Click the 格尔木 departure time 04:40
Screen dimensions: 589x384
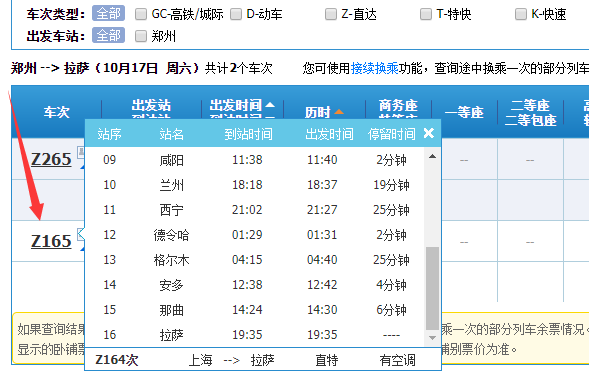(322, 260)
